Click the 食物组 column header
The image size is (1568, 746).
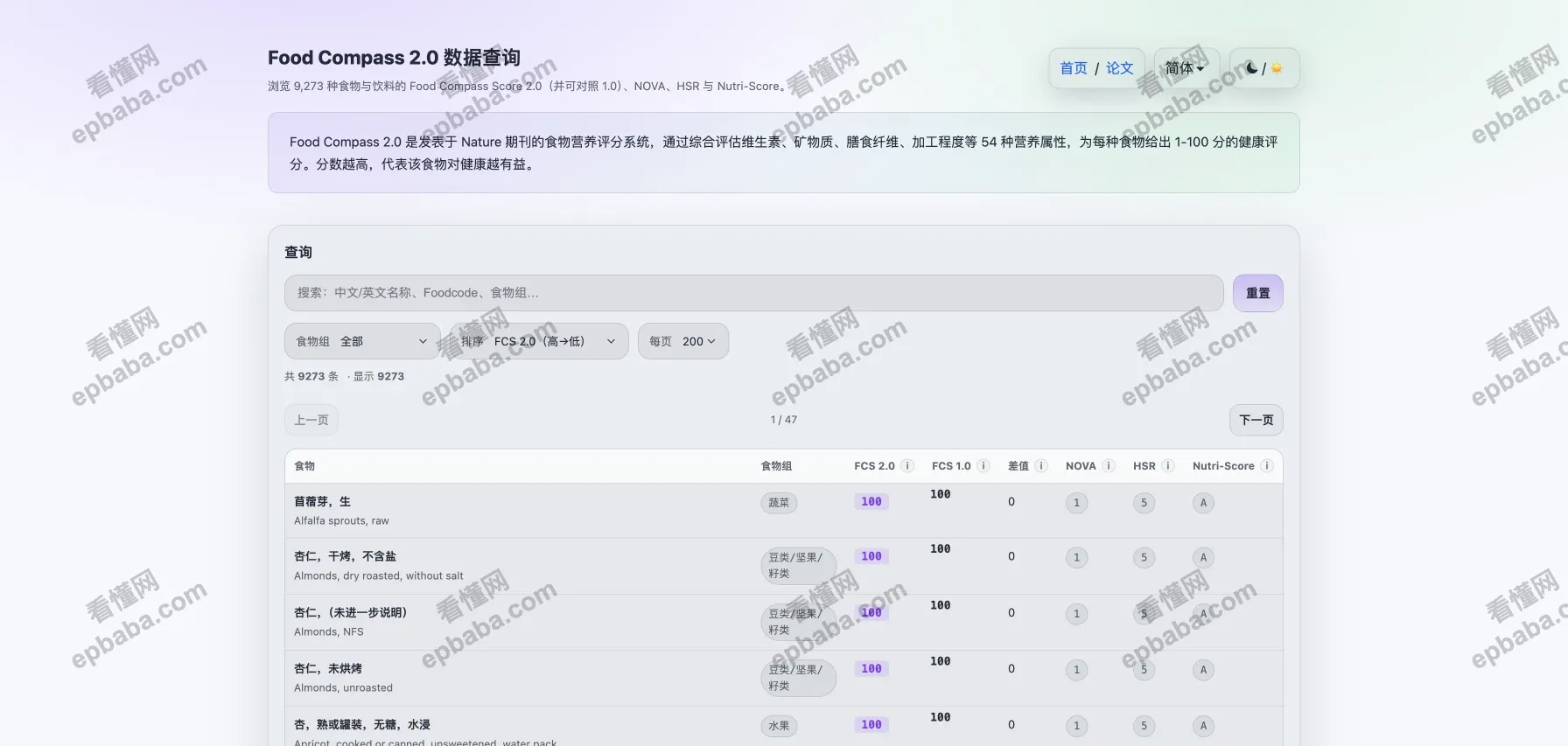pyautogui.click(x=776, y=466)
